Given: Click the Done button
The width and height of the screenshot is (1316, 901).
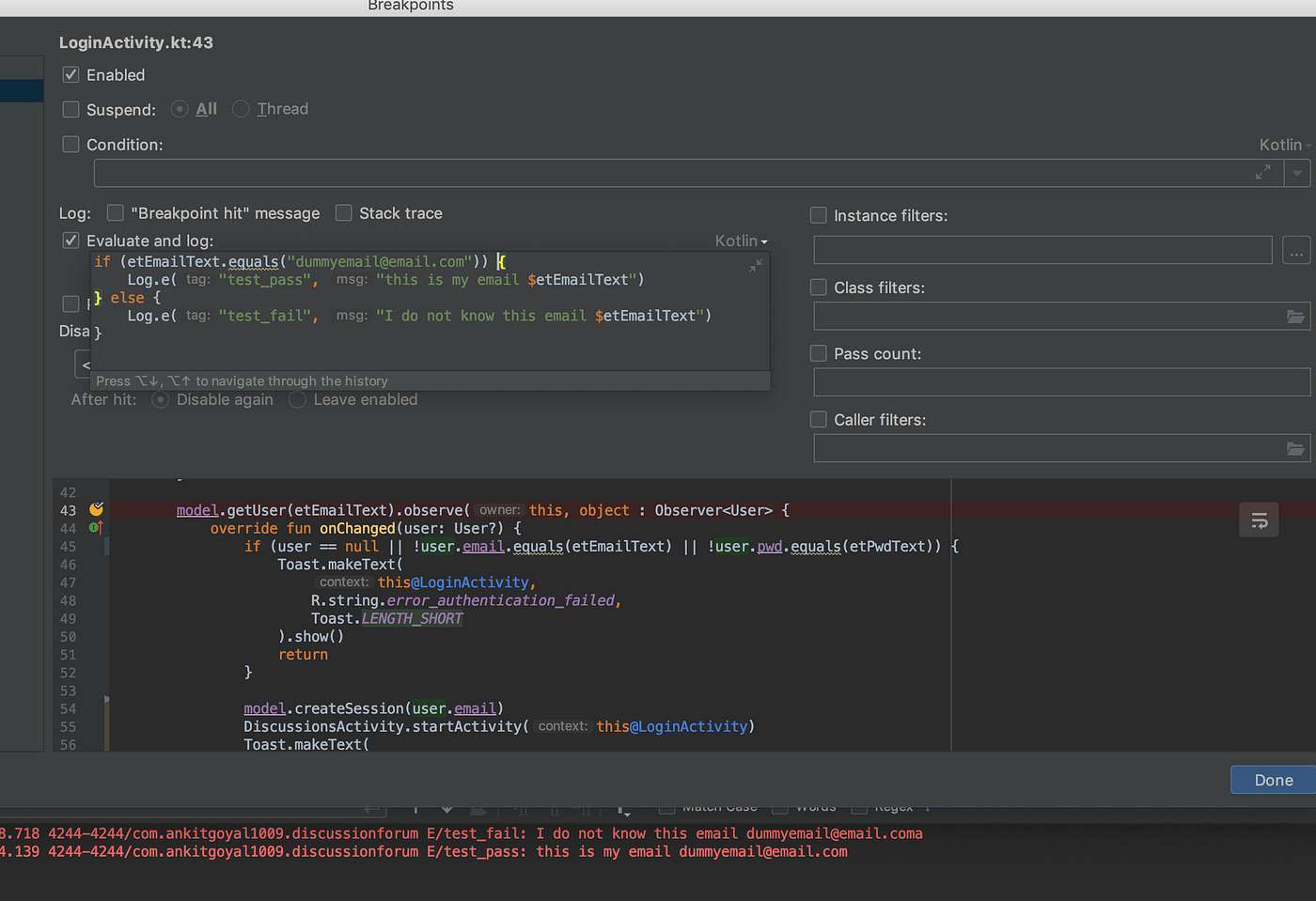Looking at the screenshot, I should point(1274,780).
